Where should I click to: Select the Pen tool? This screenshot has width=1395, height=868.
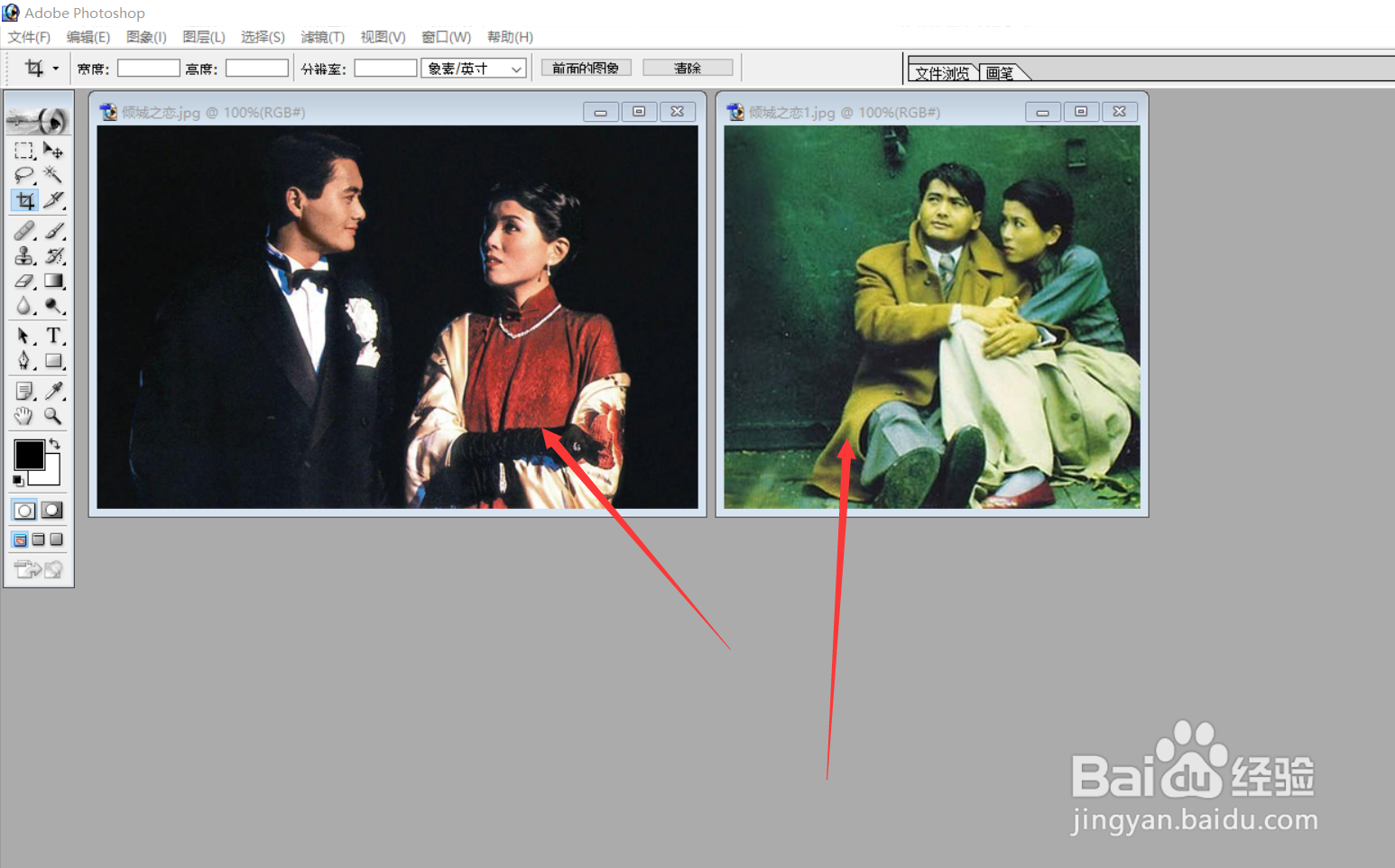click(x=24, y=361)
